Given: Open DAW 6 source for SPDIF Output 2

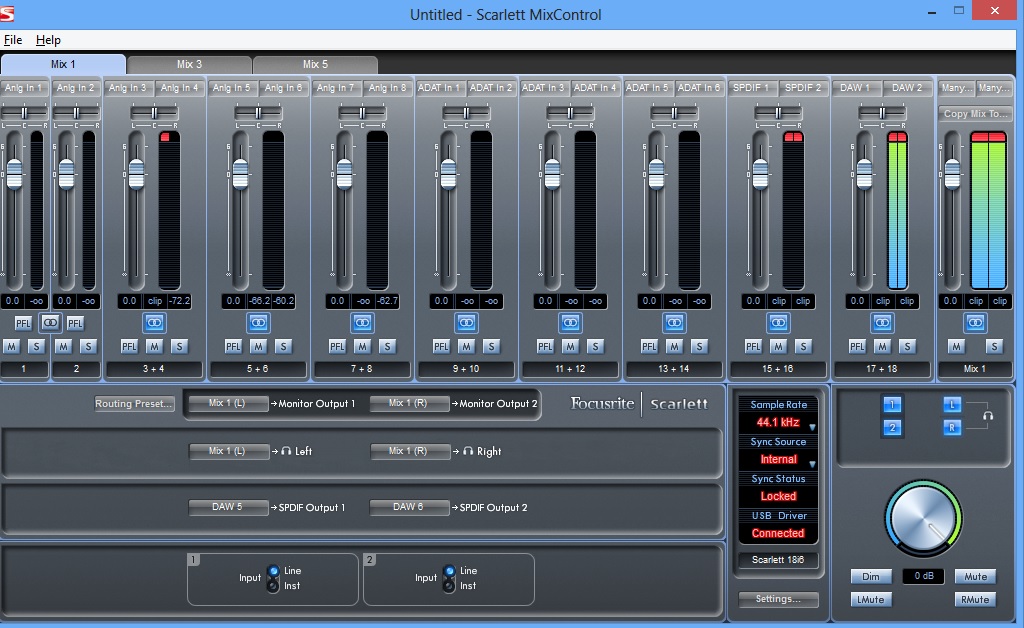Looking at the screenshot, I should 409,507.
